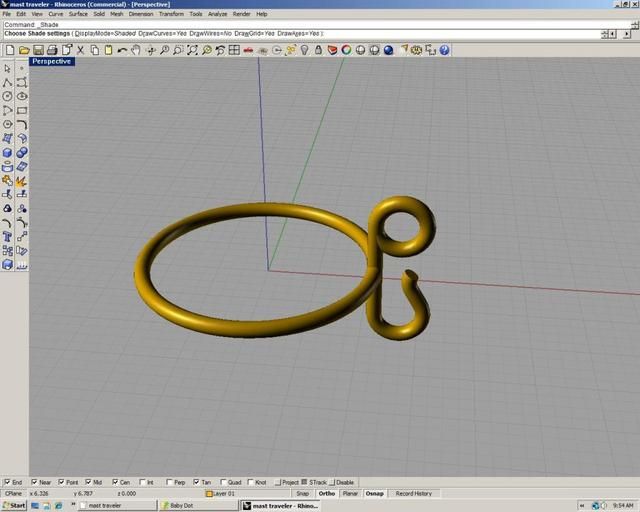The height and width of the screenshot is (512, 640).
Task: Select the Text T tool
Action: (x=7, y=237)
